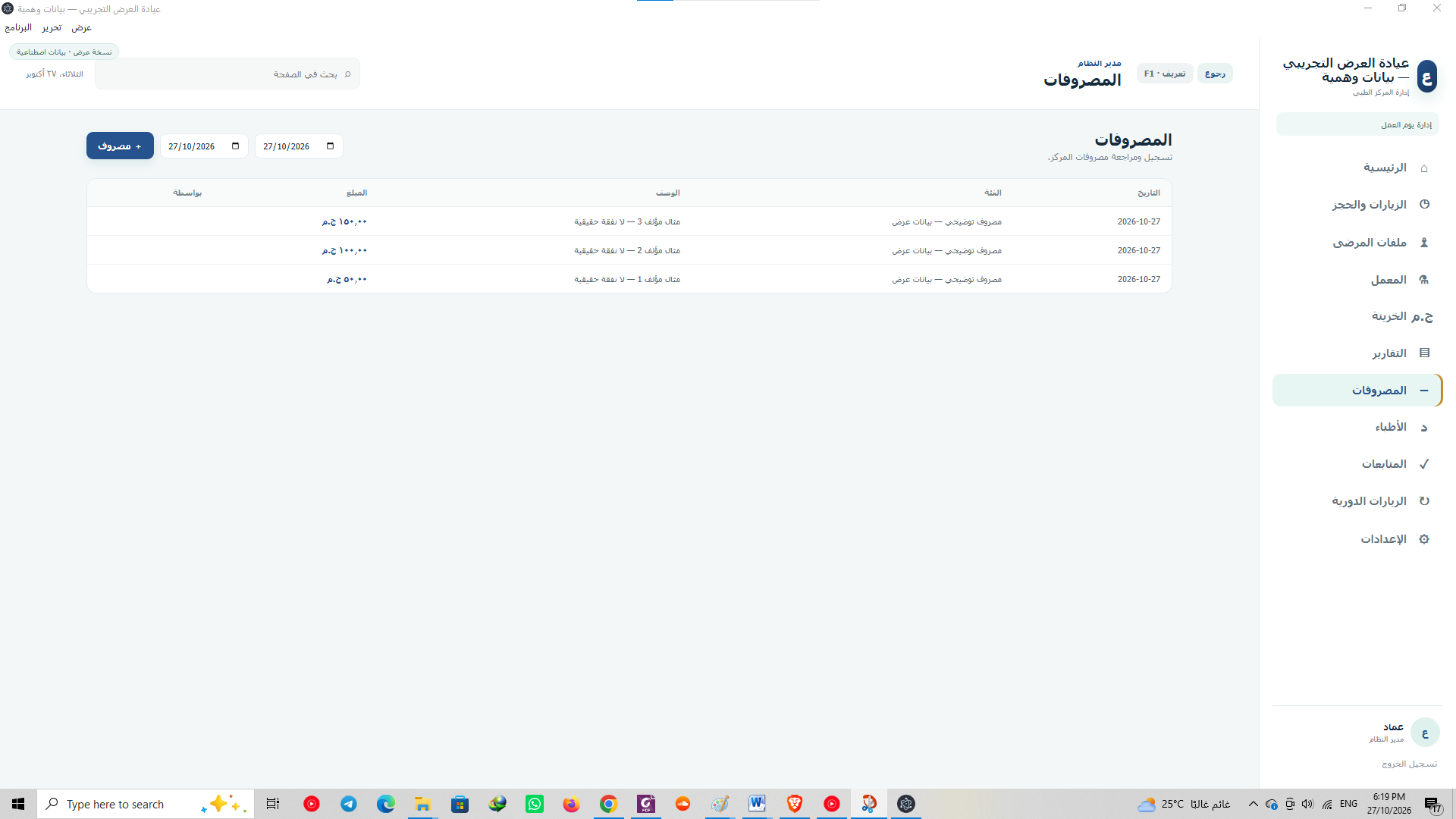Screen dimensions: 1456x819
Task: Open WhatsApp from the taskbar
Action: tap(535, 804)
